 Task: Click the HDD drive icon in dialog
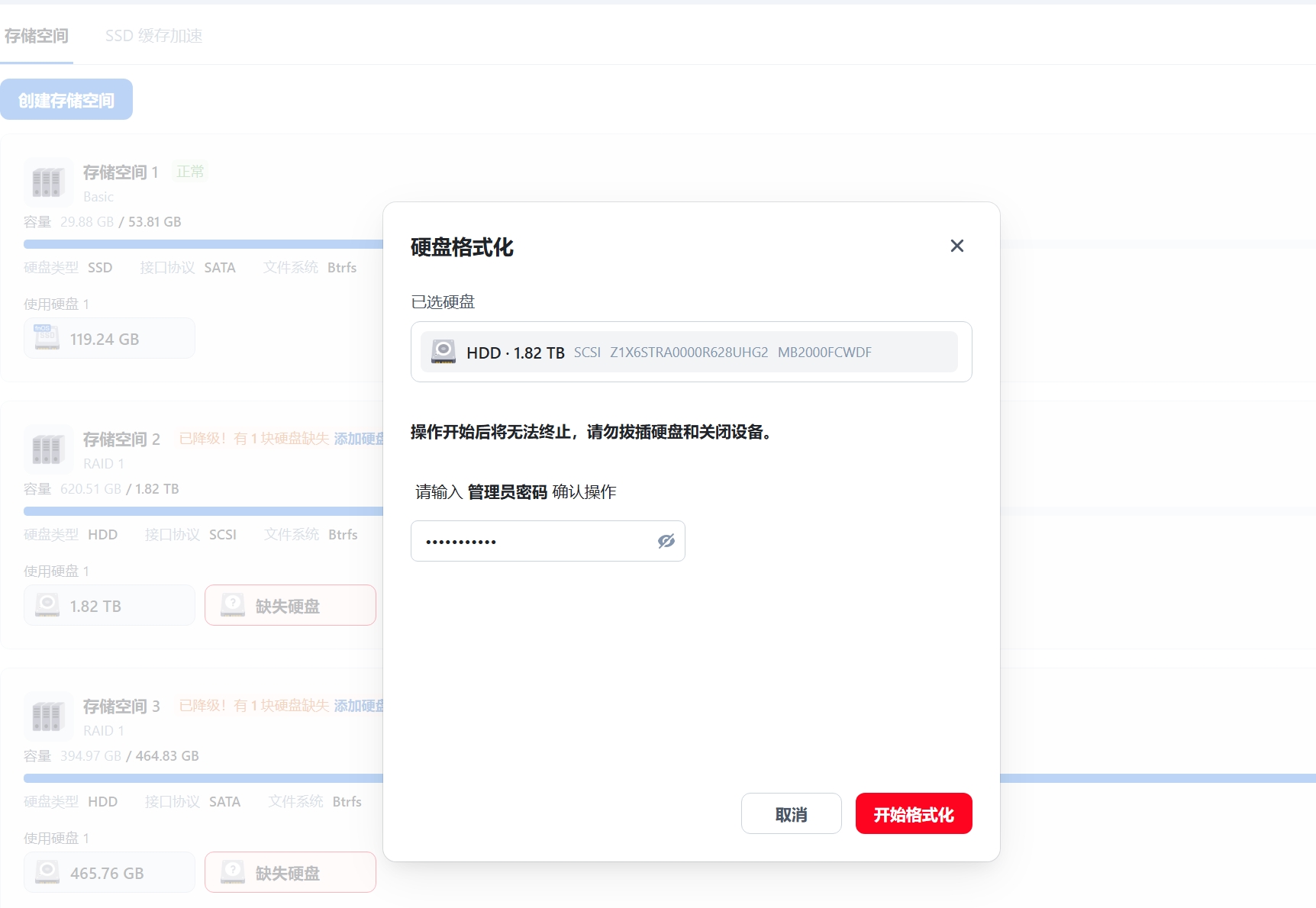(x=444, y=352)
